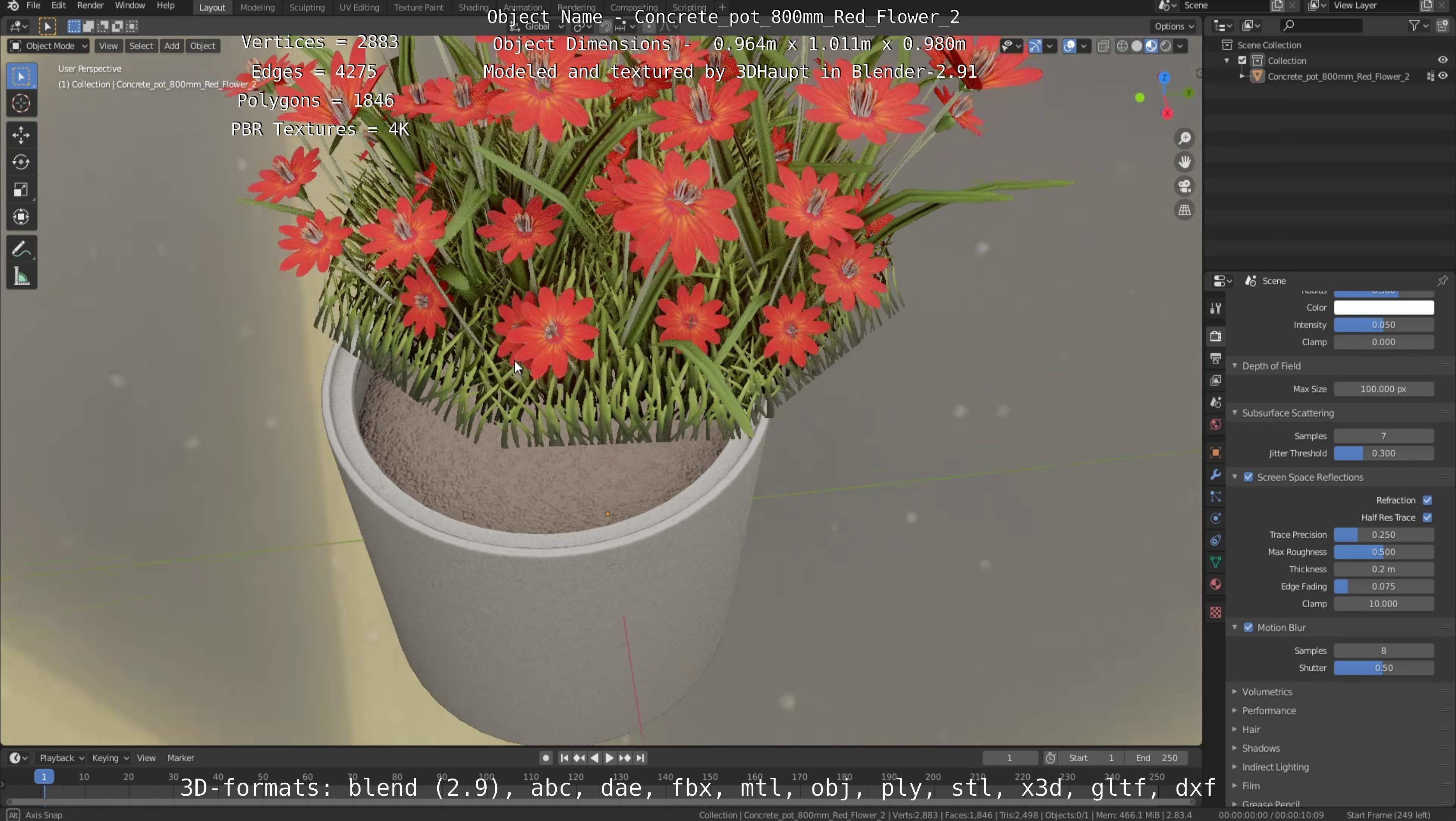Select the Select Box tool

(x=21, y=76)
